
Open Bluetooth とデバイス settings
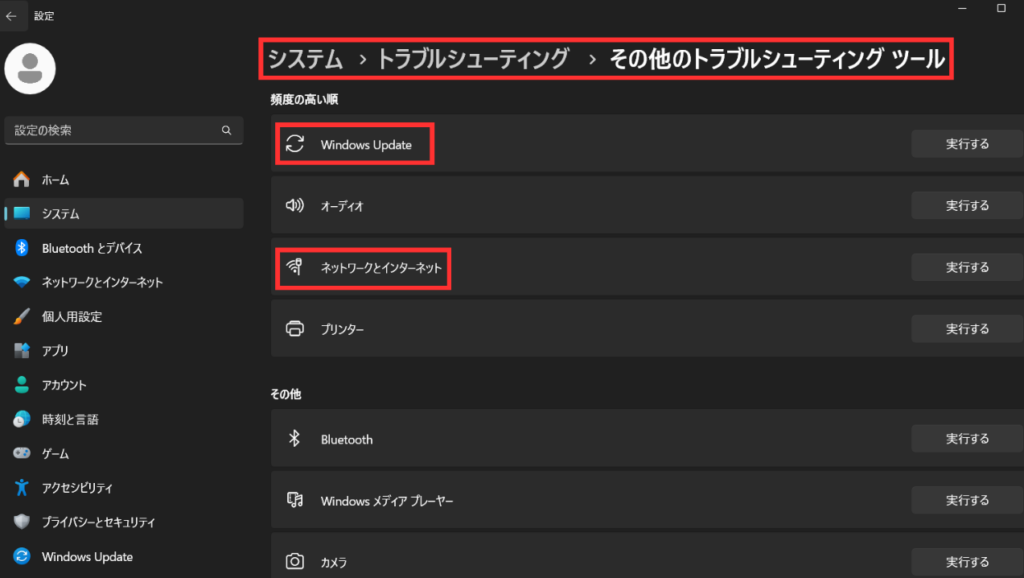tap(124, 248)
